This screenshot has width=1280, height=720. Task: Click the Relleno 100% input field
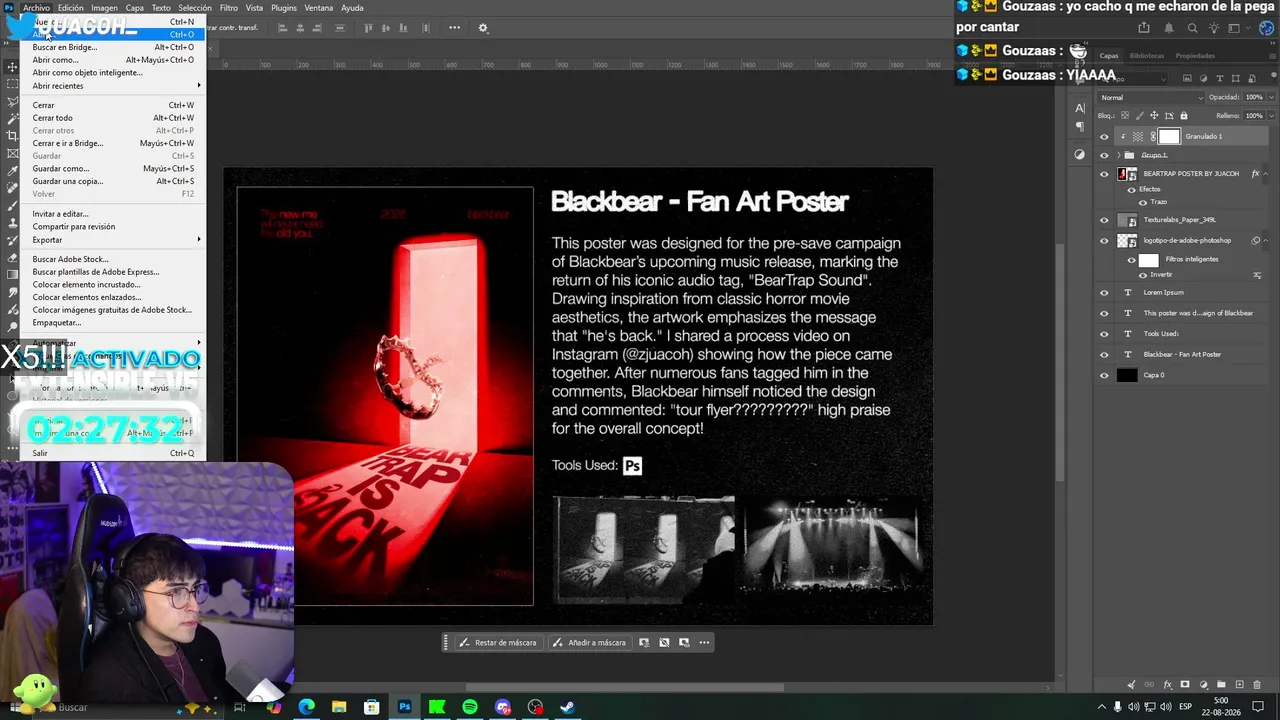click(x=1252, y=116)
